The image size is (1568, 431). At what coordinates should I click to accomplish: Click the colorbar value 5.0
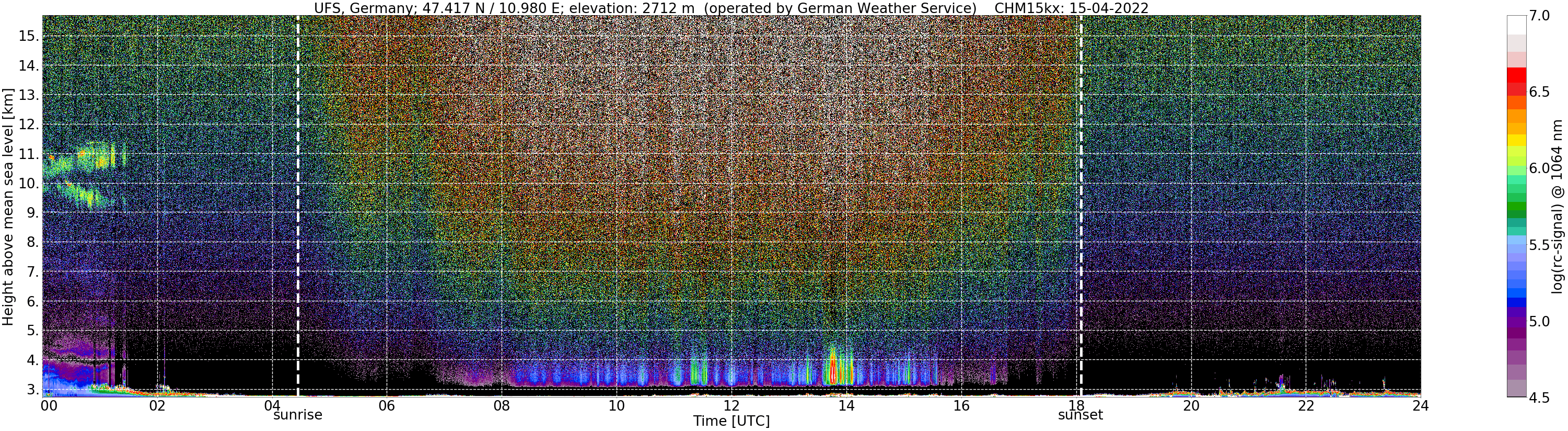pos(1539,321)
